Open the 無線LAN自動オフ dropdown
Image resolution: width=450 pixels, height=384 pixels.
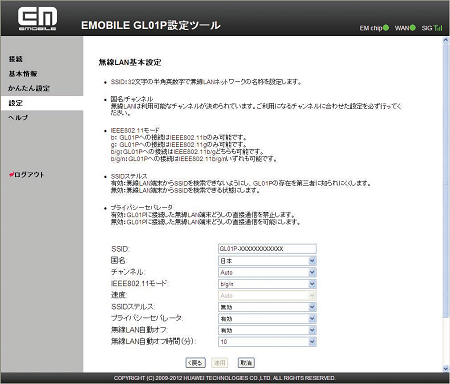[x=267, y=330]
